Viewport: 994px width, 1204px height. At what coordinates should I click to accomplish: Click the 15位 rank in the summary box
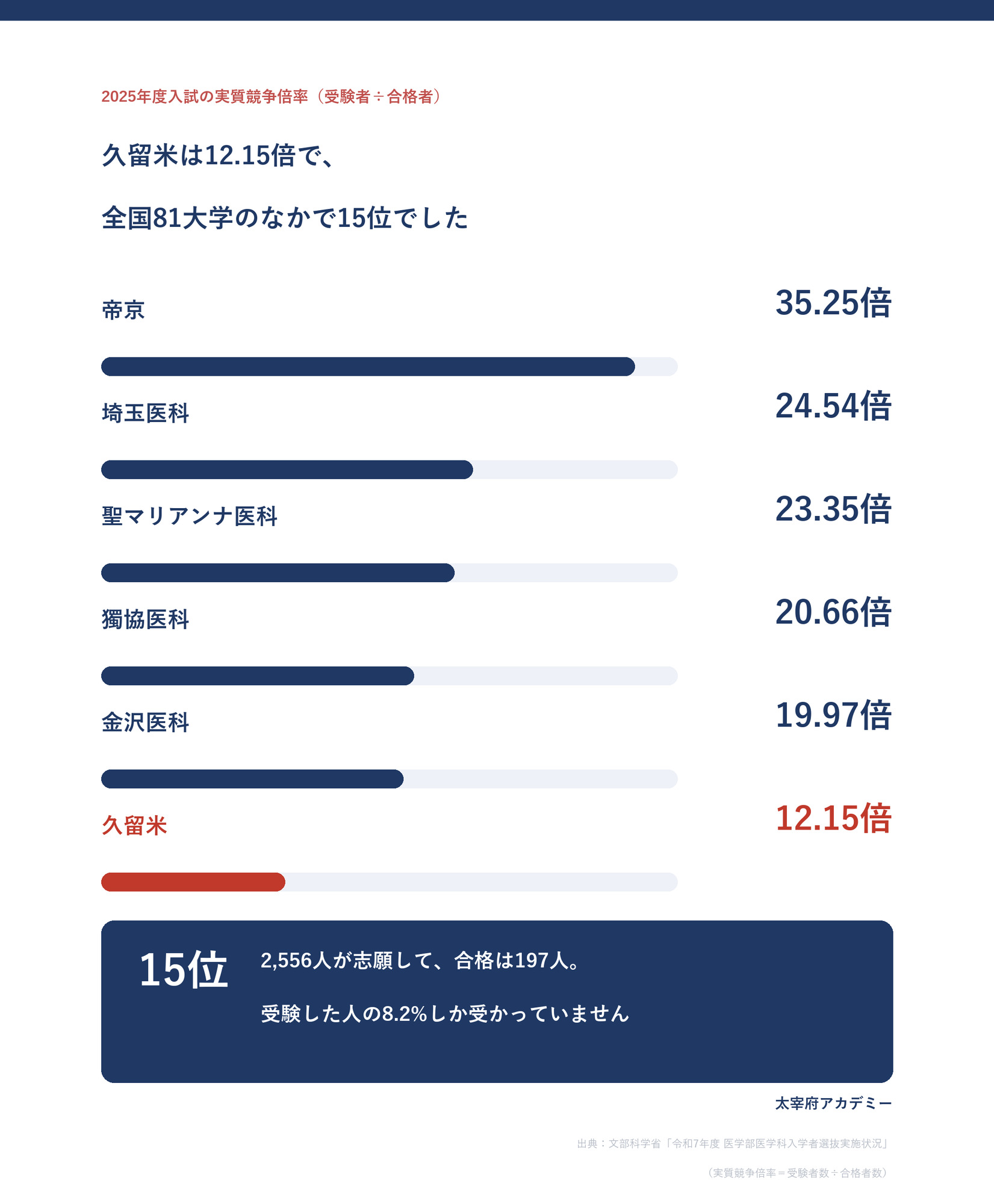tap(184, 970)
